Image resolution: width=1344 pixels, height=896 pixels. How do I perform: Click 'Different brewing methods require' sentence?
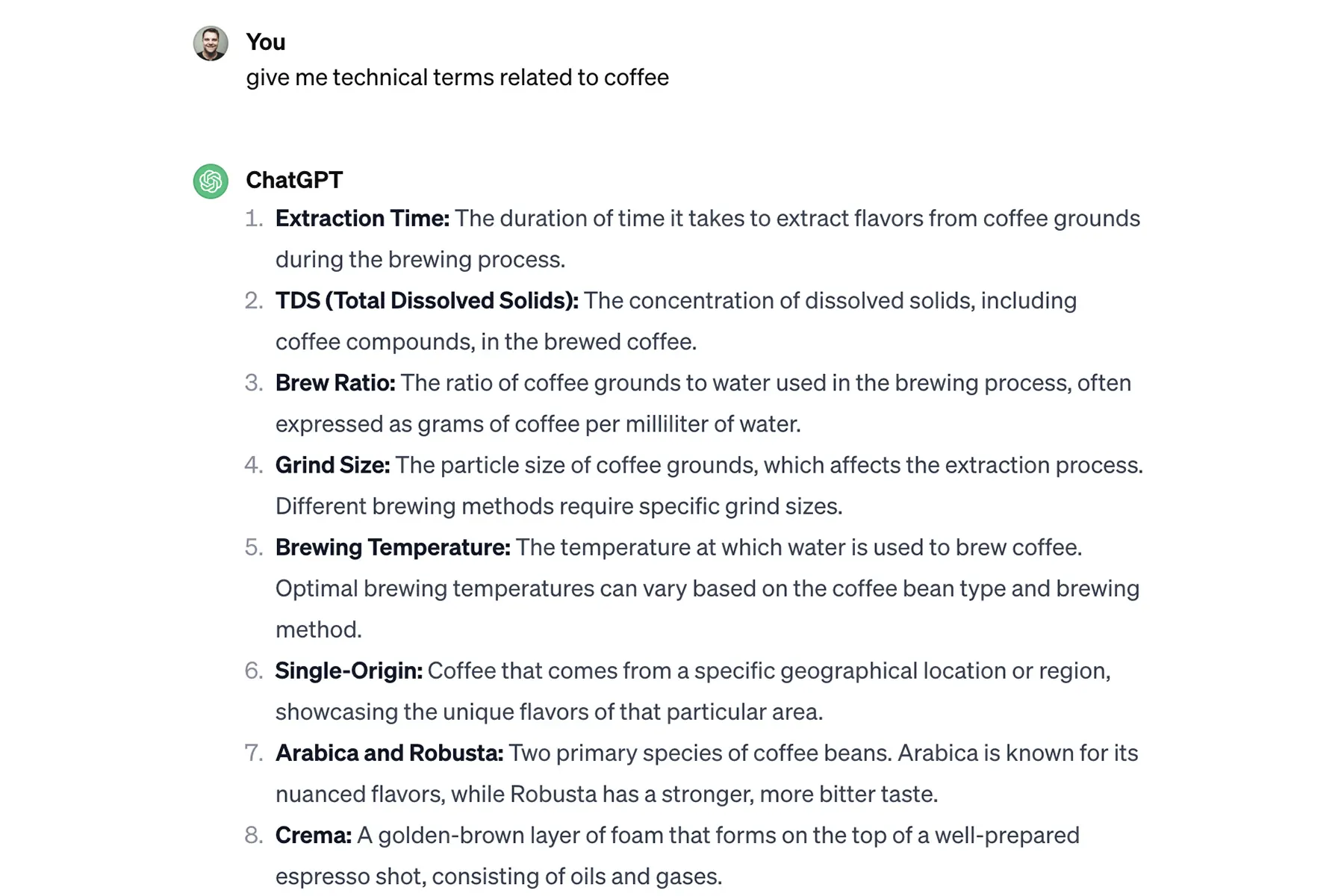coord(559,506)
